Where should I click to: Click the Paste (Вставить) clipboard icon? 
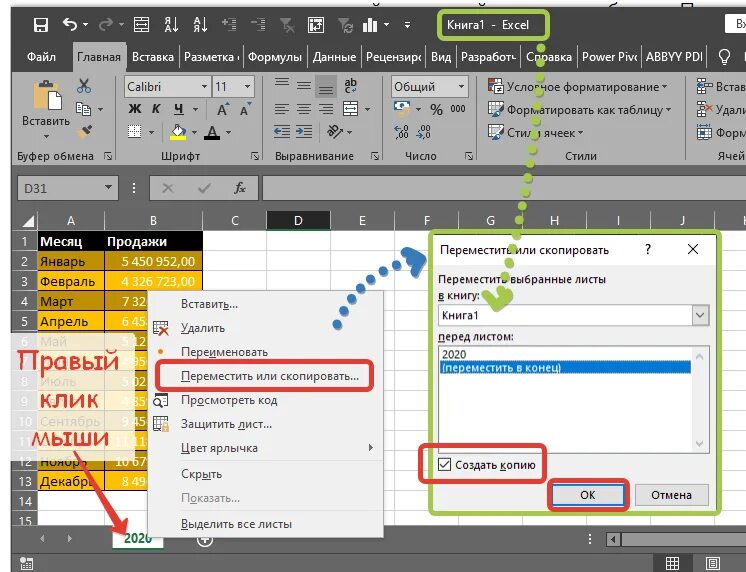click(46, 96)
